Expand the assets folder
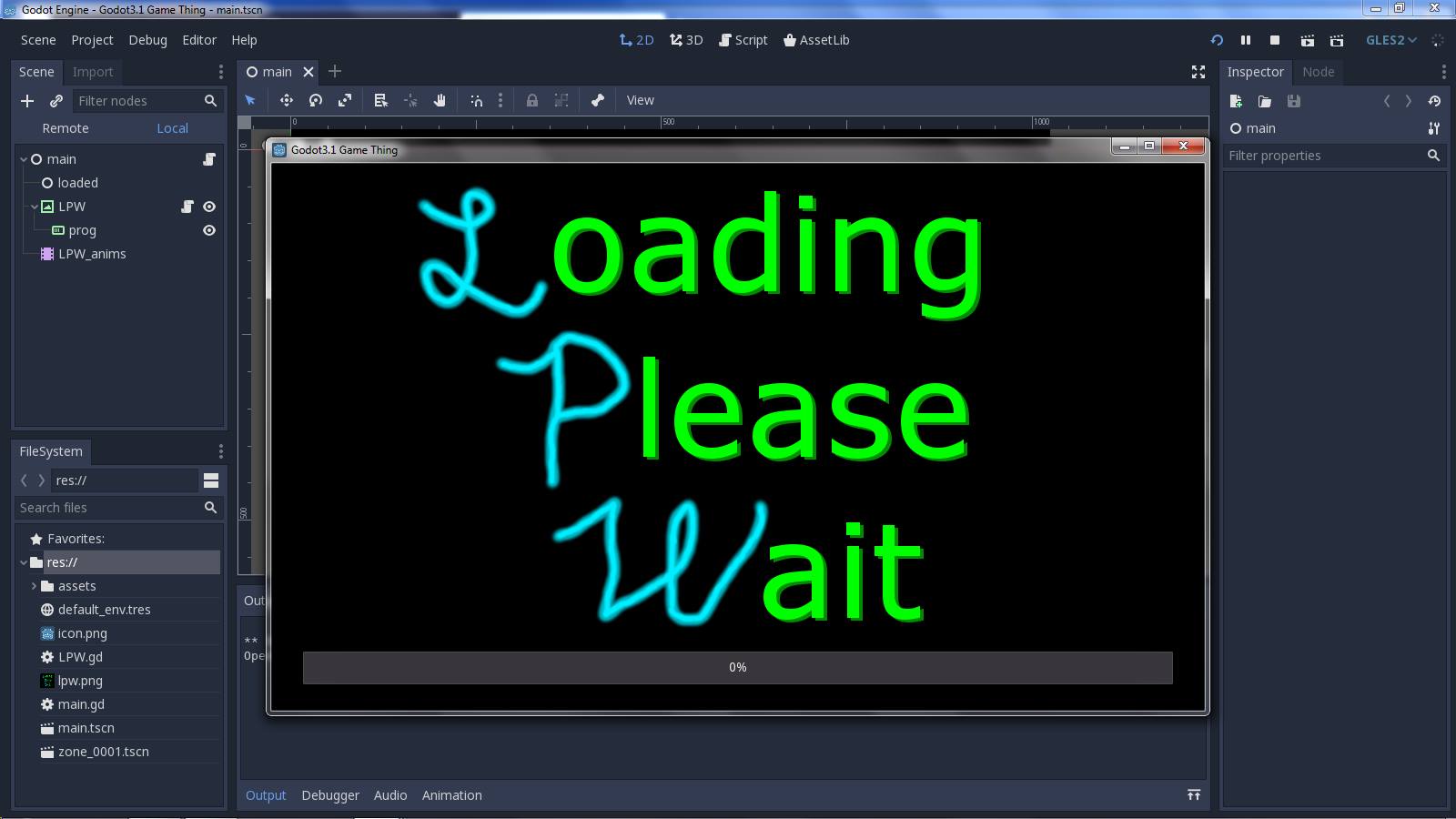Viewport: 1456px width, 819px height. [35, 586]
